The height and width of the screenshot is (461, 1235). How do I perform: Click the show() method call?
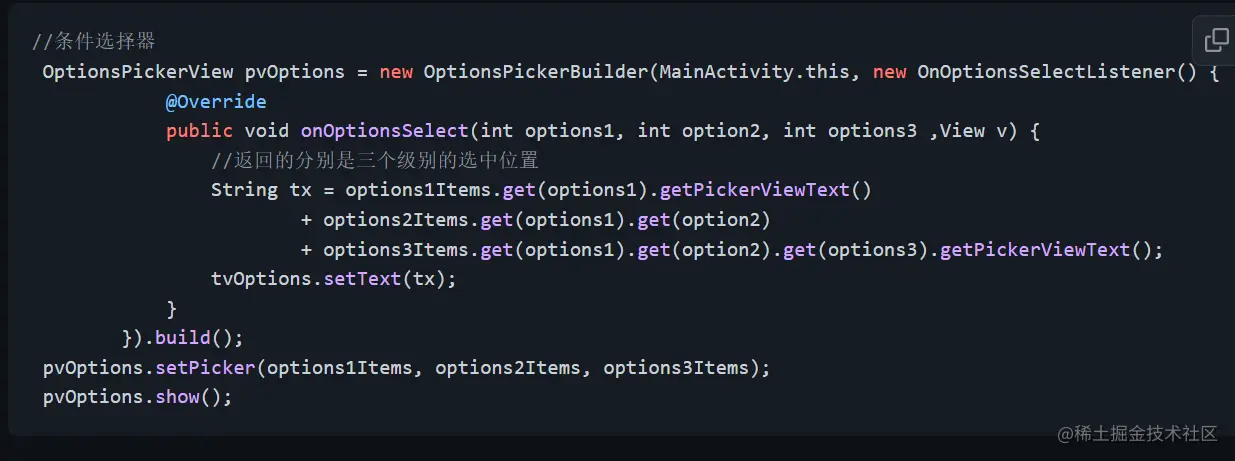pyautogui.click(x=188, y=397)
